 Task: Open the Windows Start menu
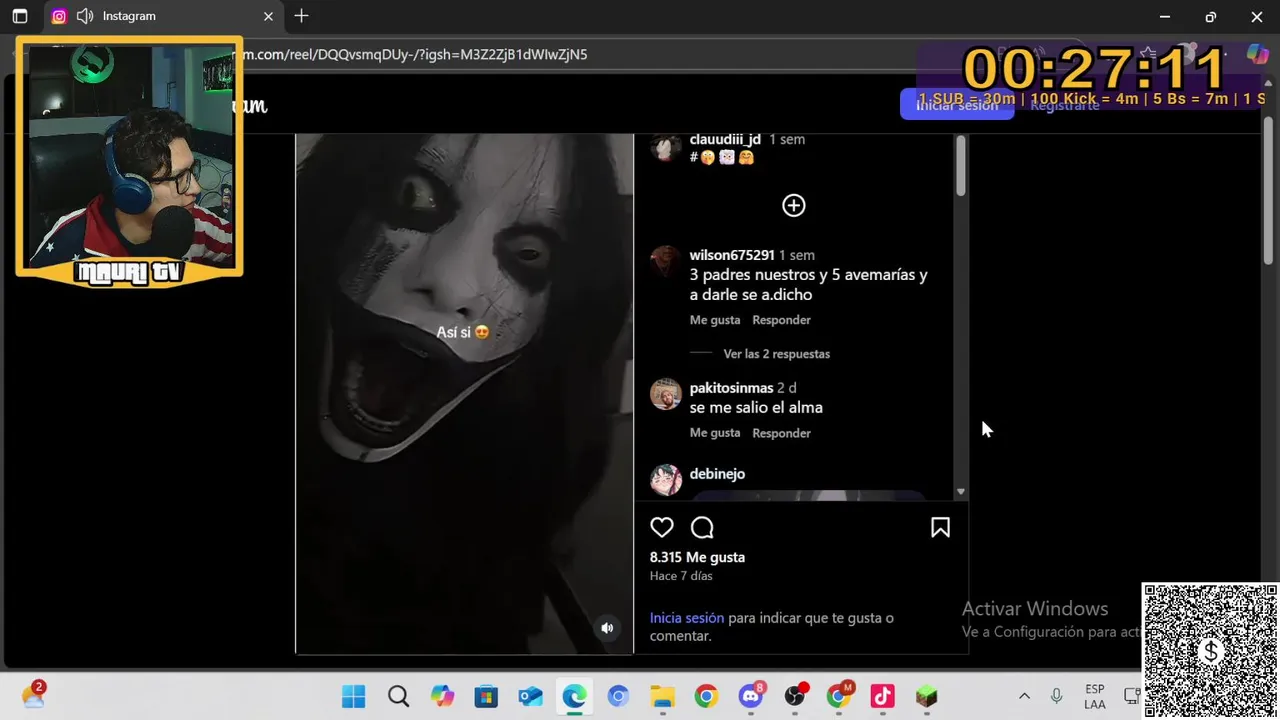tap(353, 697)
